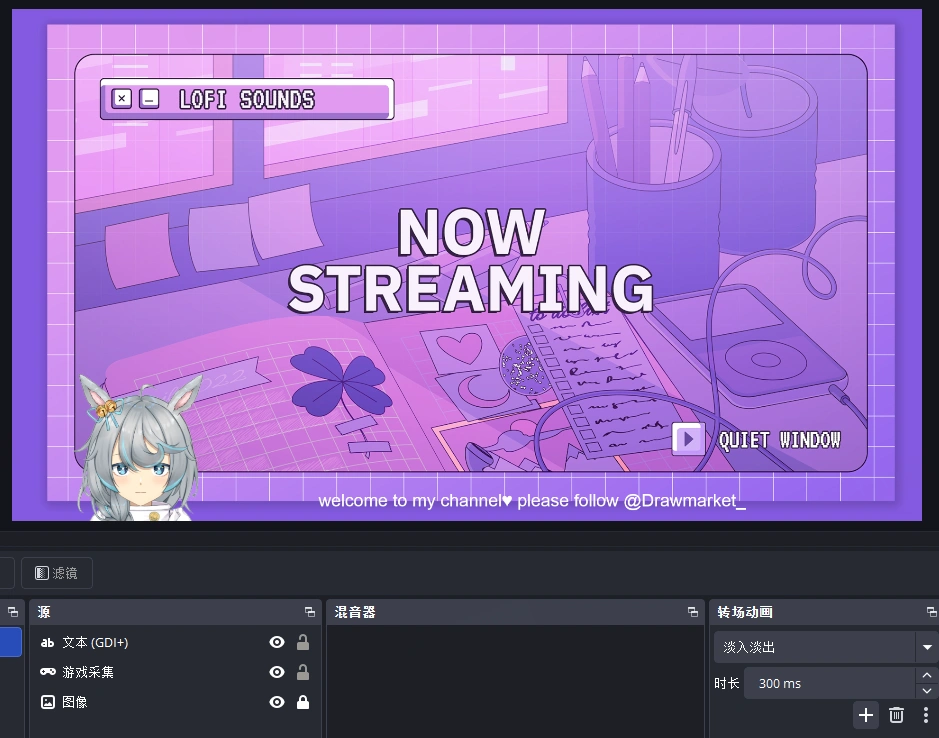Click the gamepad icon on 游戏采集 source
Image resolution: width=939 pixels, height=738 pixels.
click(x=47, y=672)
